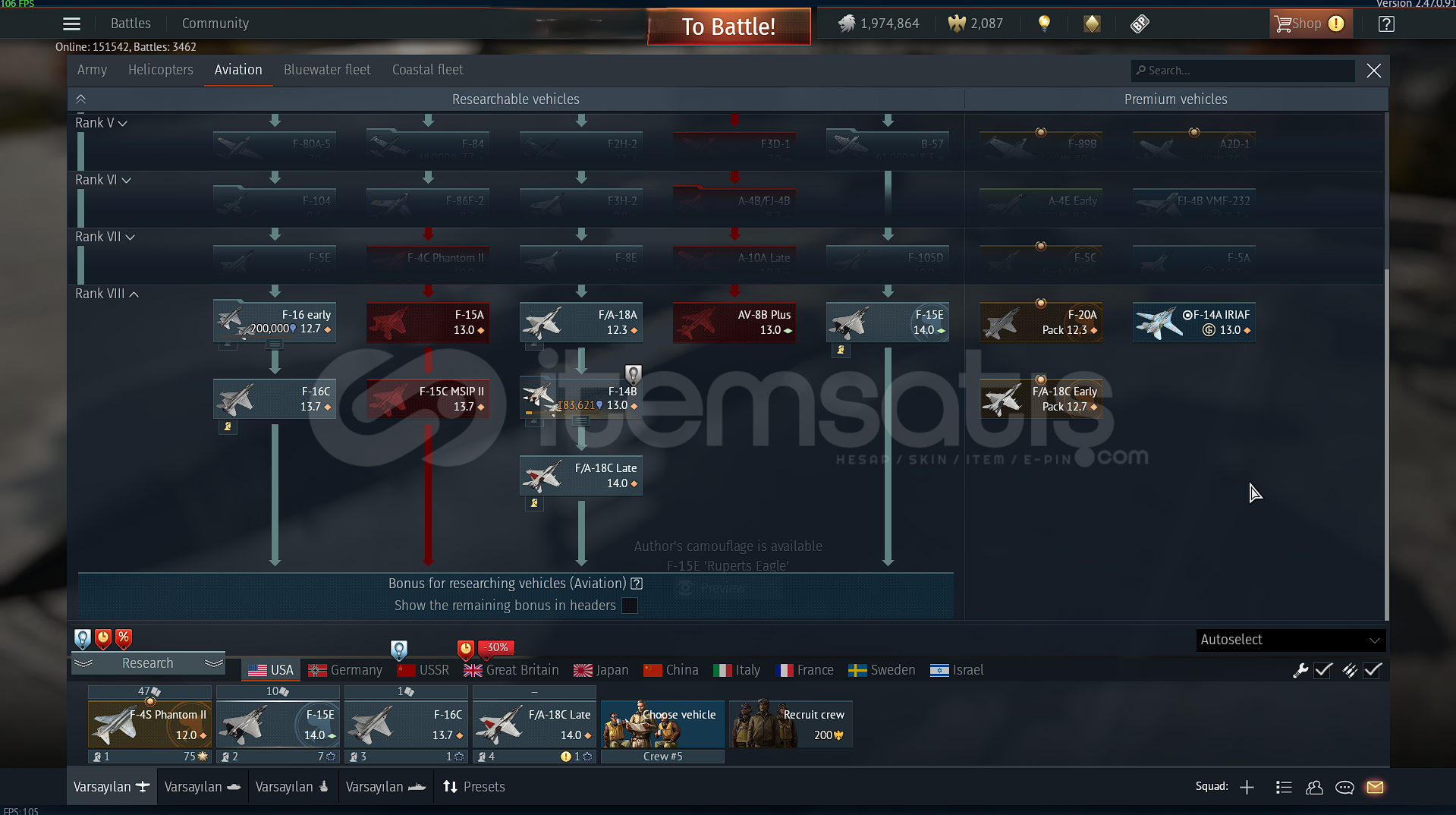Expand the Rank VII section
Viewport: 1456px width, 815px height.
pyautogui.click(x=105, y=237)
